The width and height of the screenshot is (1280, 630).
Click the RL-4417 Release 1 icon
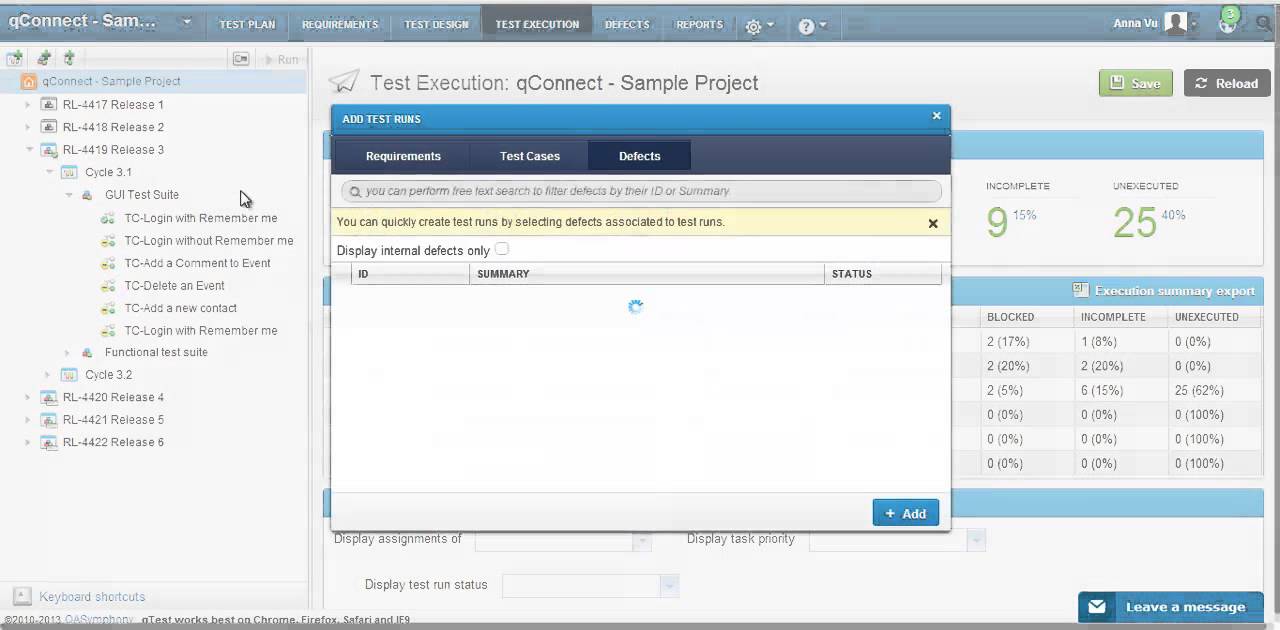[x=48, y=104]
